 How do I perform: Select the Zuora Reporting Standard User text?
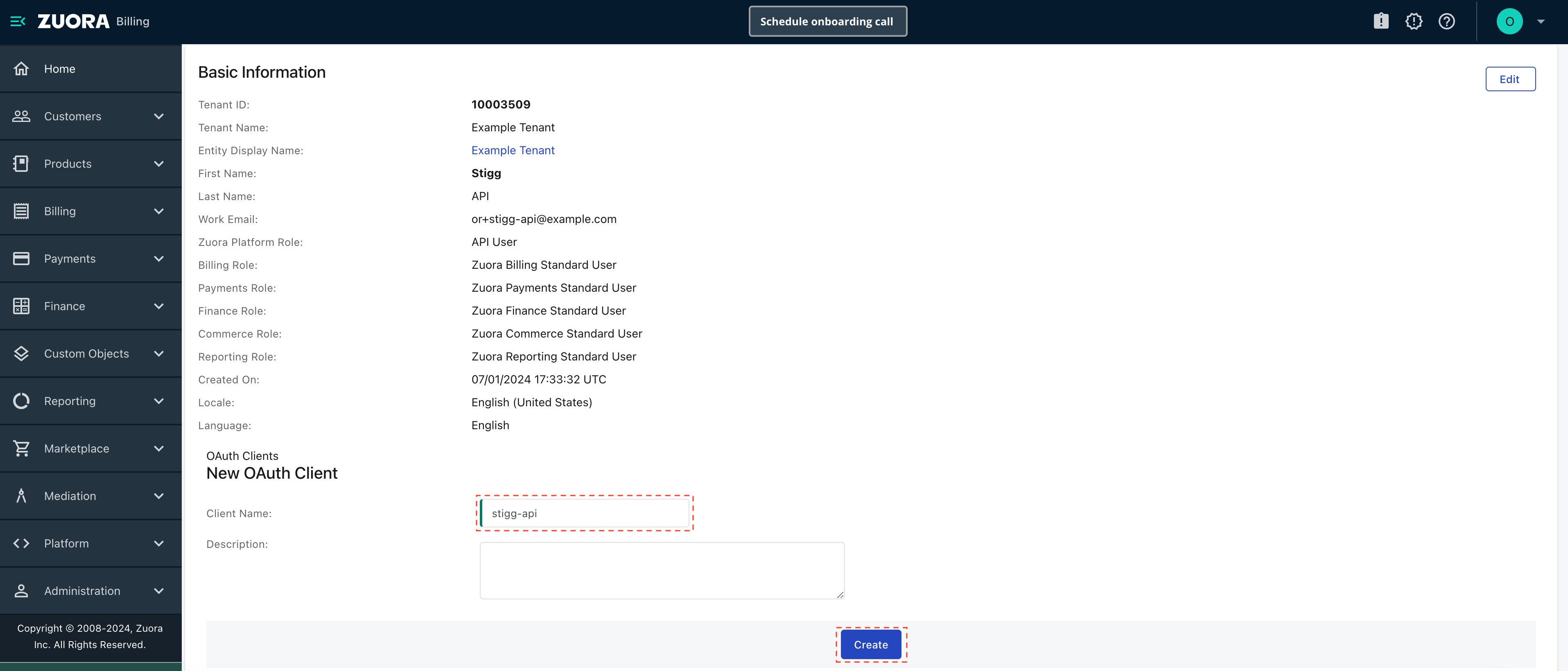click(x=554, y=356)
